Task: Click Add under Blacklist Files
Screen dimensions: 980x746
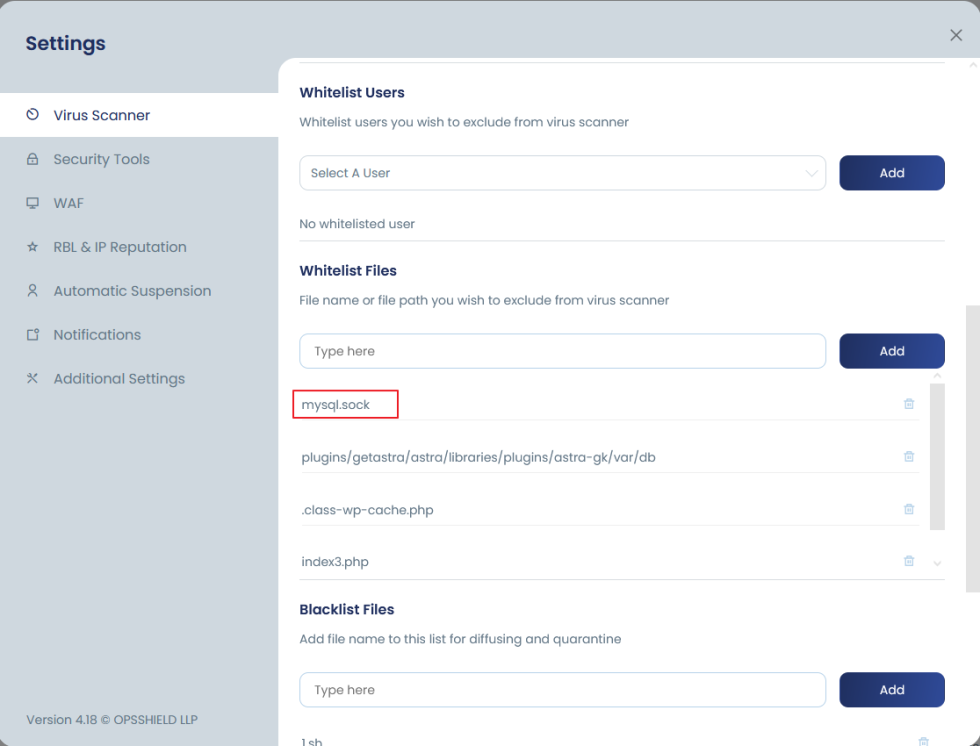Action: click(891, 689)
